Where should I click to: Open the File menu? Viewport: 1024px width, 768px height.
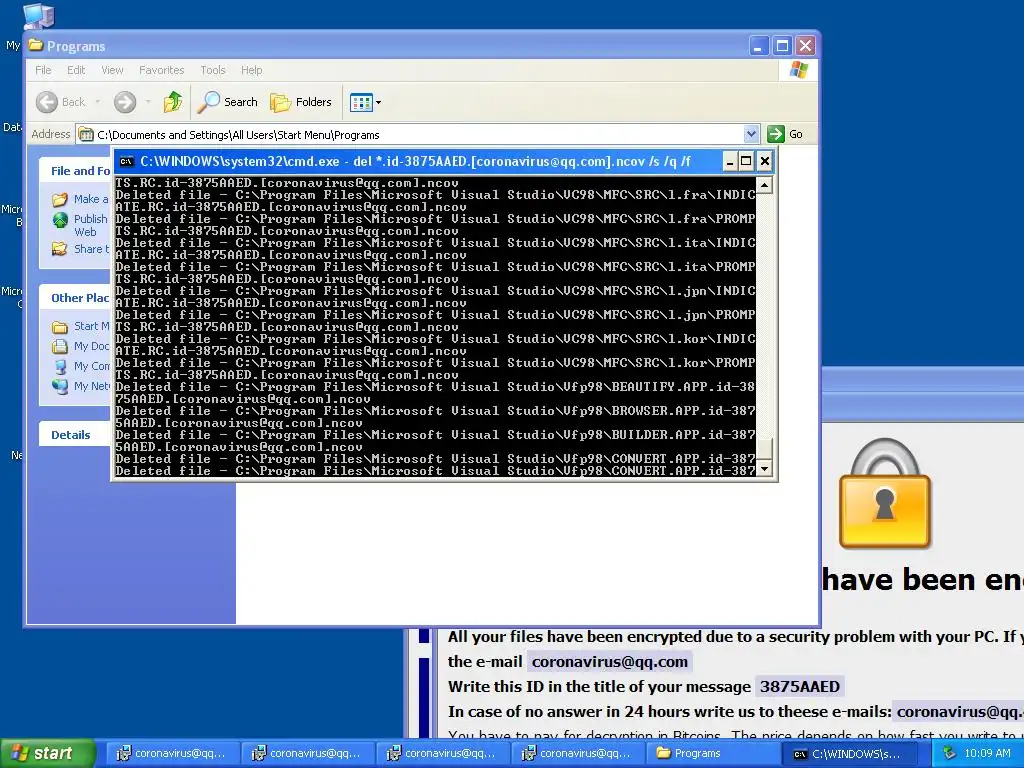point(43,70)
